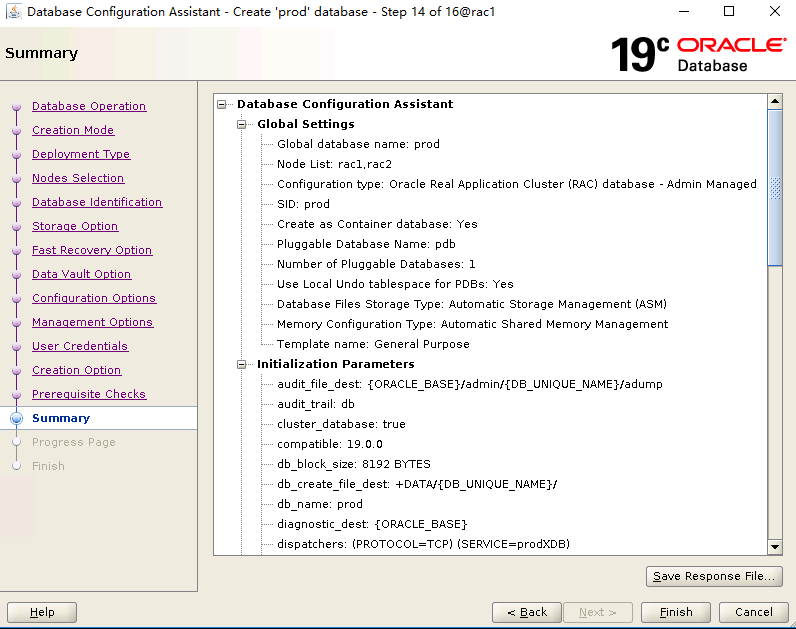Click the Java icon in title bar
796x629 pixels.
(14, 11)
